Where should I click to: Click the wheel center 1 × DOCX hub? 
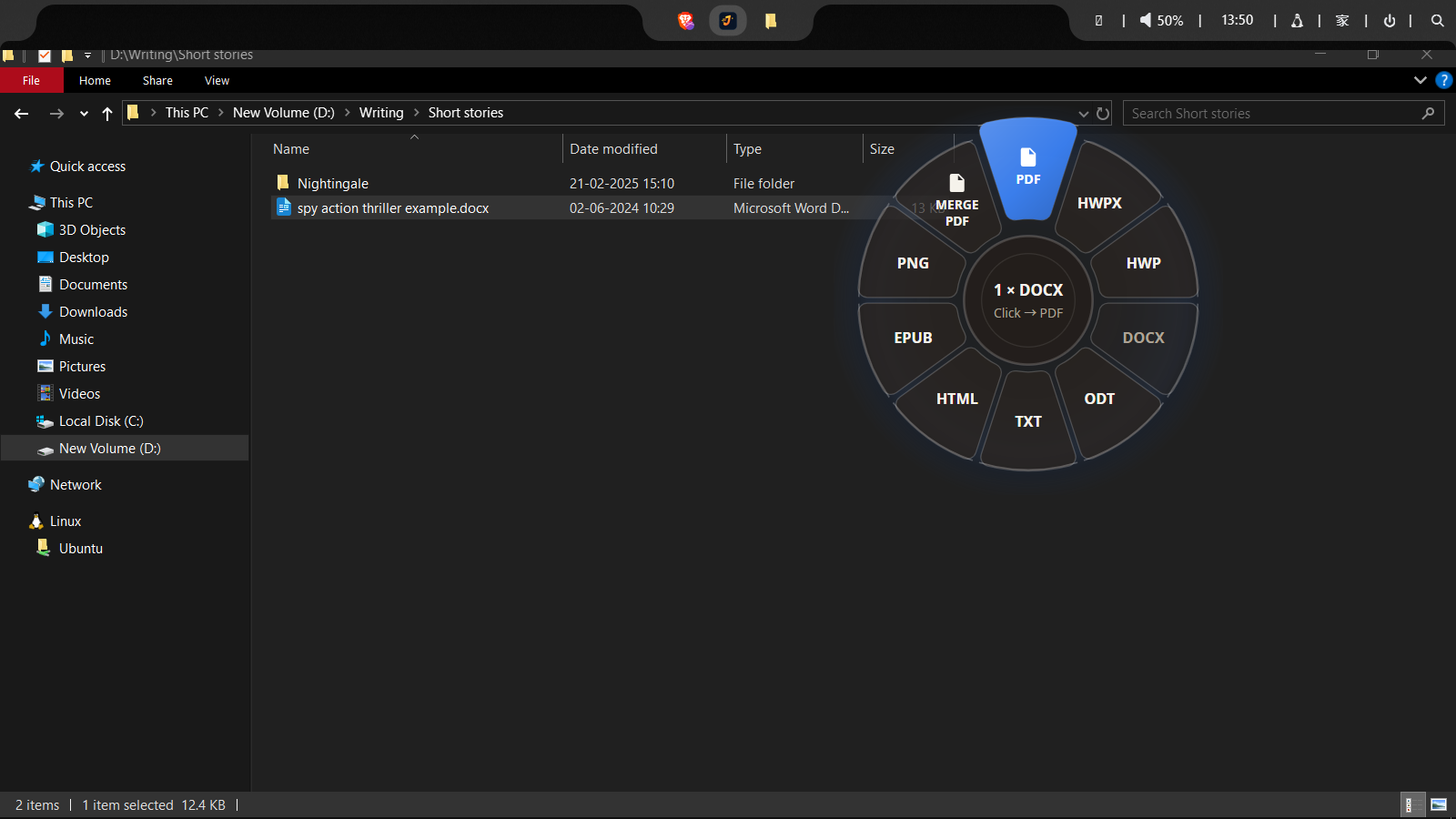pyautogui.click(x=1028, y=299)
